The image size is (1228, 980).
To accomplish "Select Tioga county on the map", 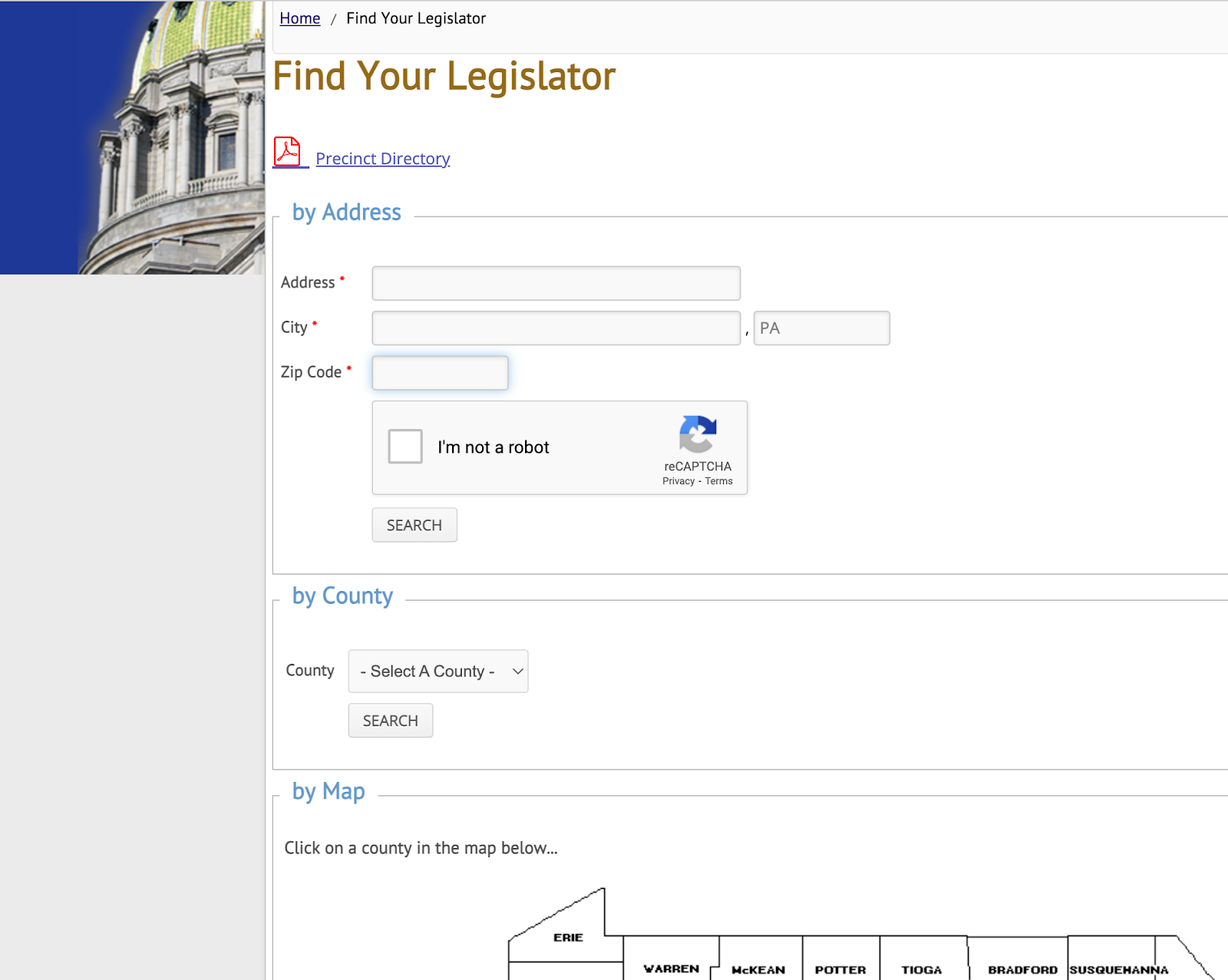I will [922, 969].
